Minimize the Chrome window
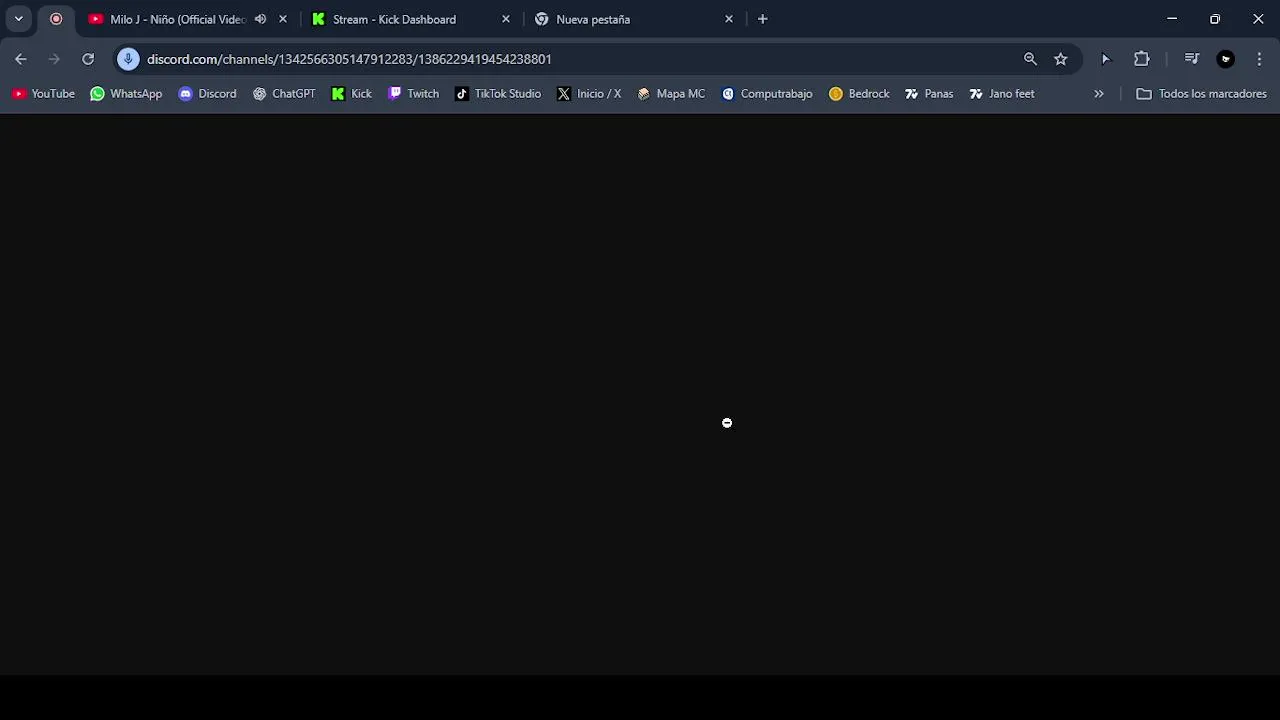 [x=1172, y=19]
